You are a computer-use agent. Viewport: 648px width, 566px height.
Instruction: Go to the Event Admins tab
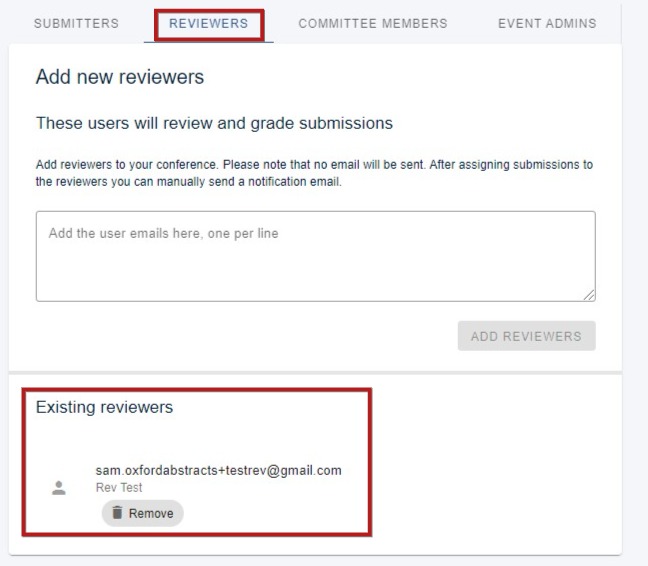[x=547, y=24]
